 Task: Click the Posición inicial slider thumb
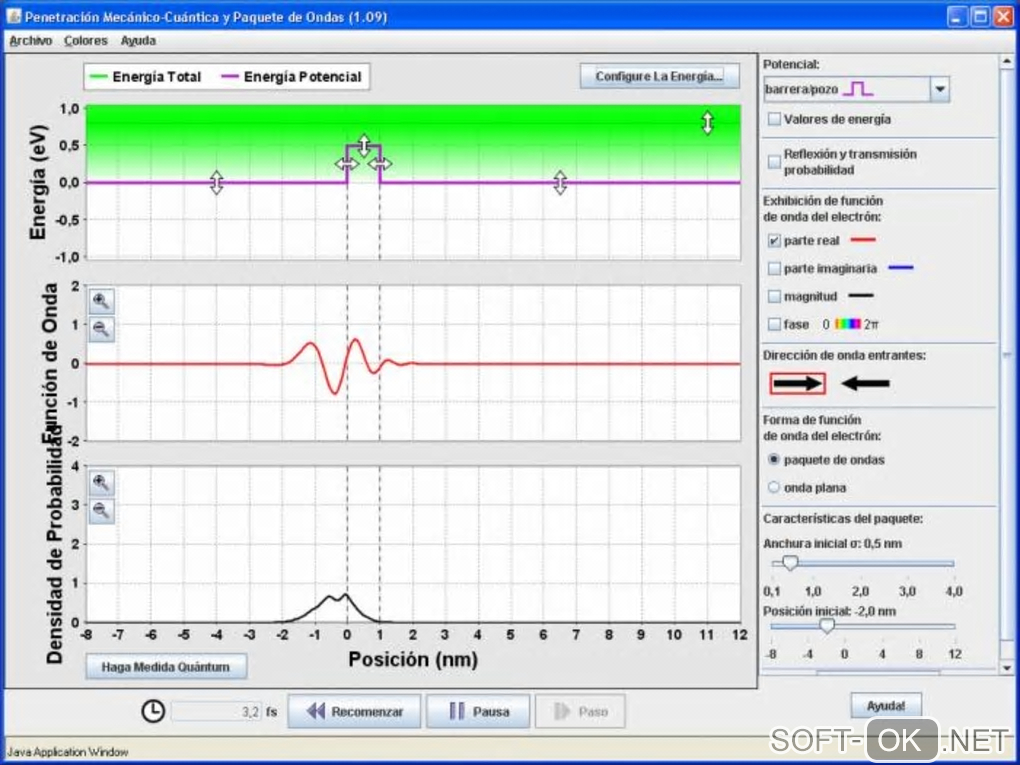click(826, 626)
